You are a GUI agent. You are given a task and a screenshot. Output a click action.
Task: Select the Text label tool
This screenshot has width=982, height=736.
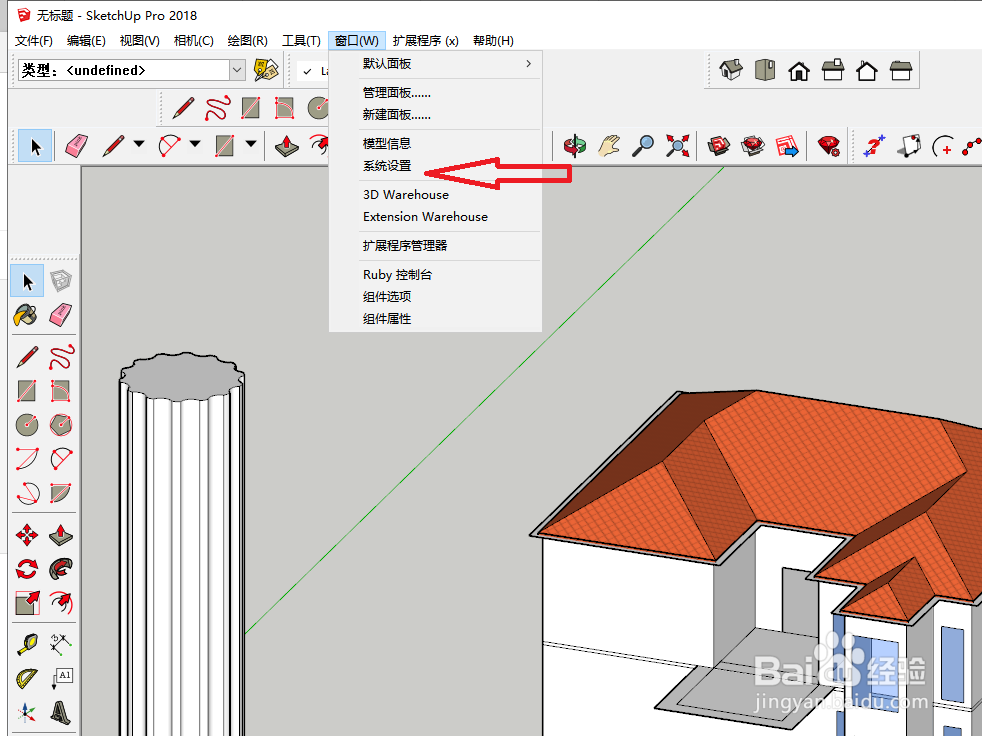[x=61, y=678]
